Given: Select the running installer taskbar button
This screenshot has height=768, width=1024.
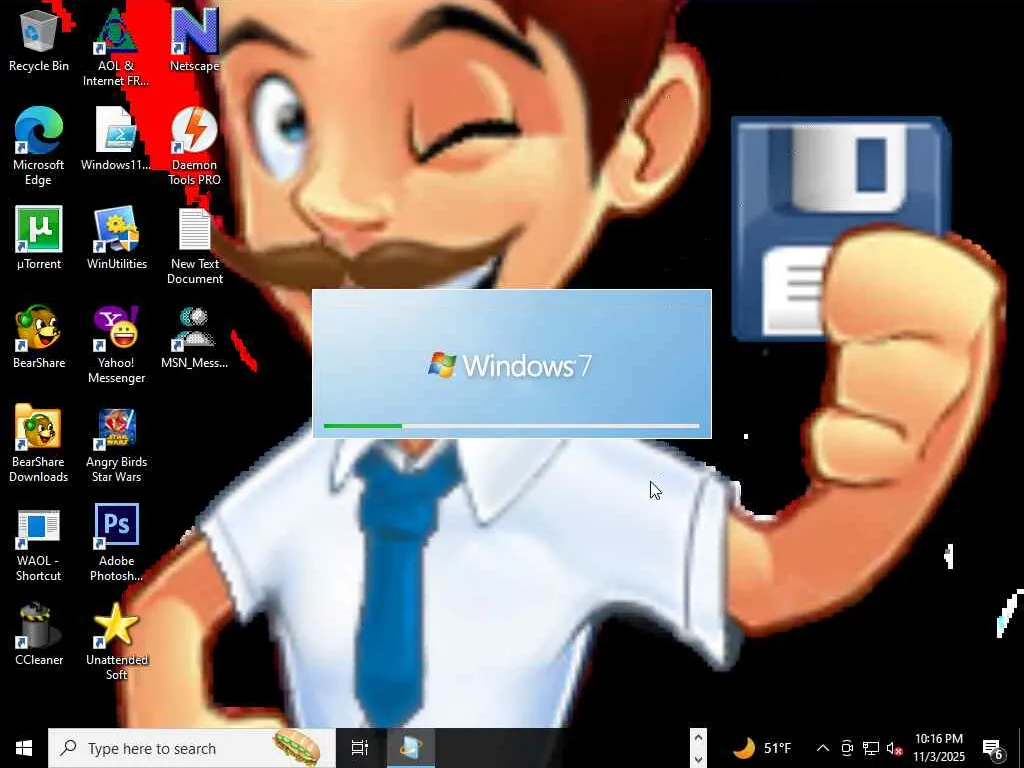Looking at the screenshot, I should pos(411,748).
